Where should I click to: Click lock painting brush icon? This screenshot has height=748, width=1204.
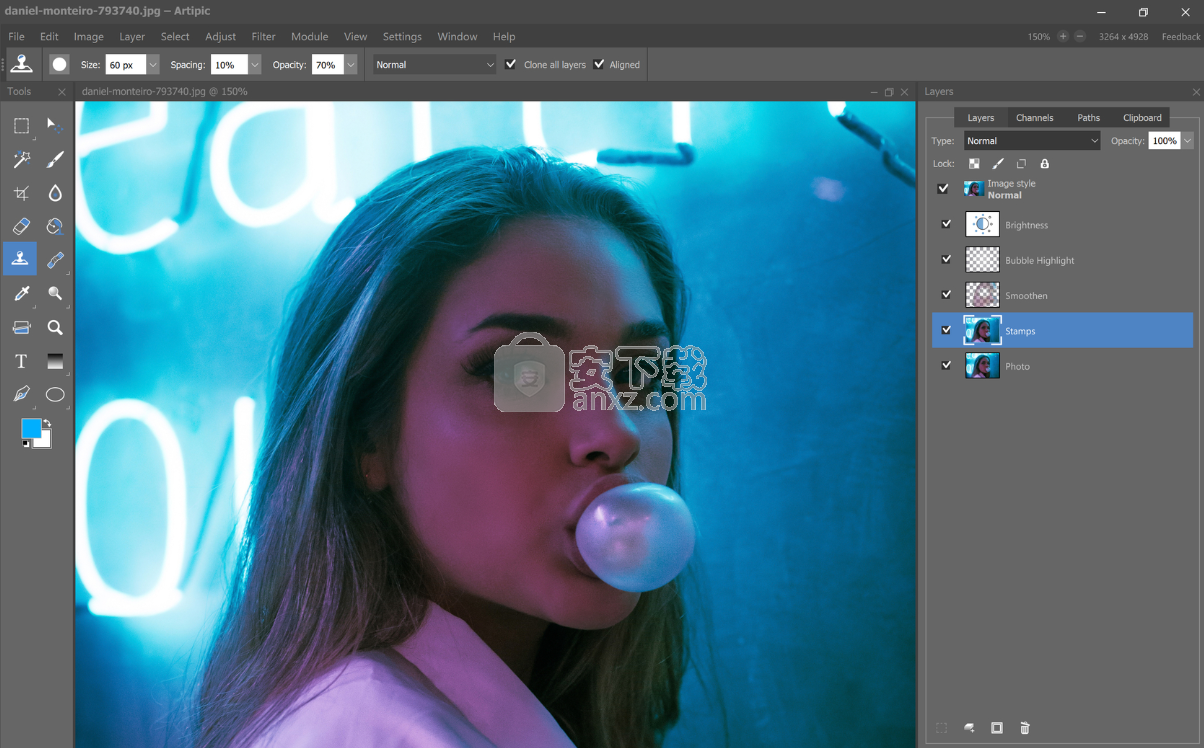pos(997,164)
